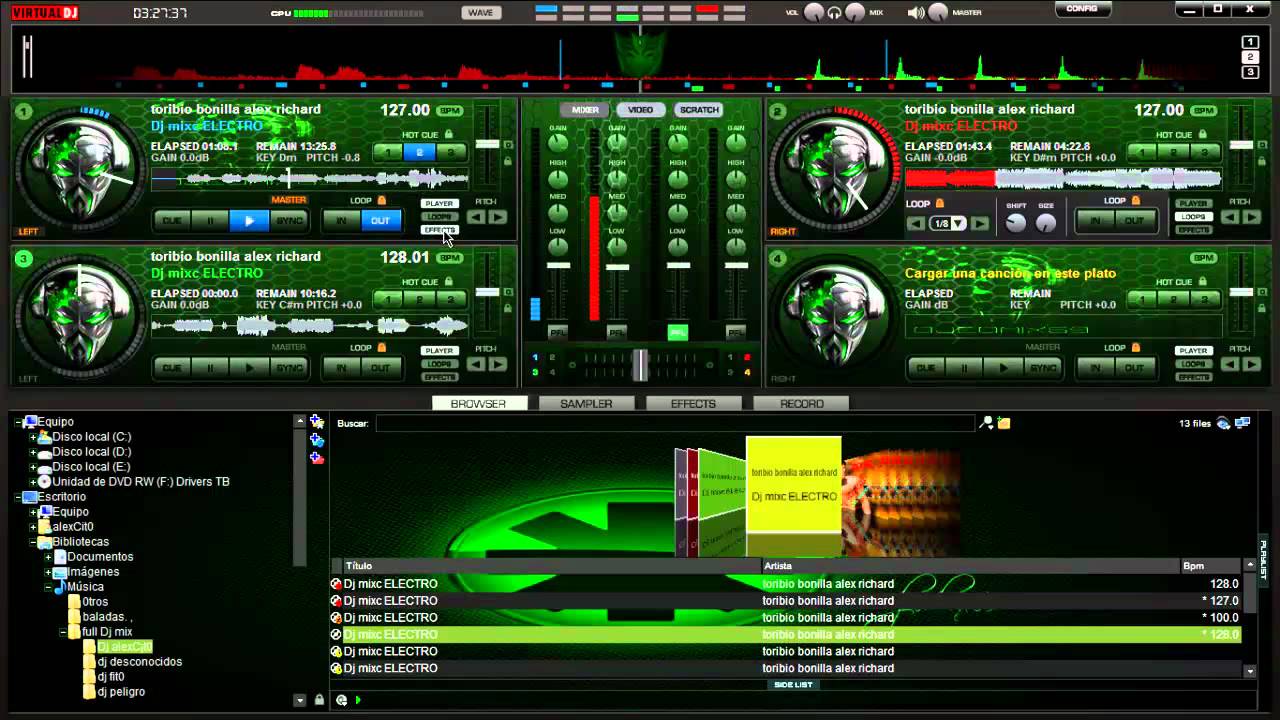
Task: Click the Disco local (C:) drive icon
Action: pyautogui.click(x=45, y=437)
